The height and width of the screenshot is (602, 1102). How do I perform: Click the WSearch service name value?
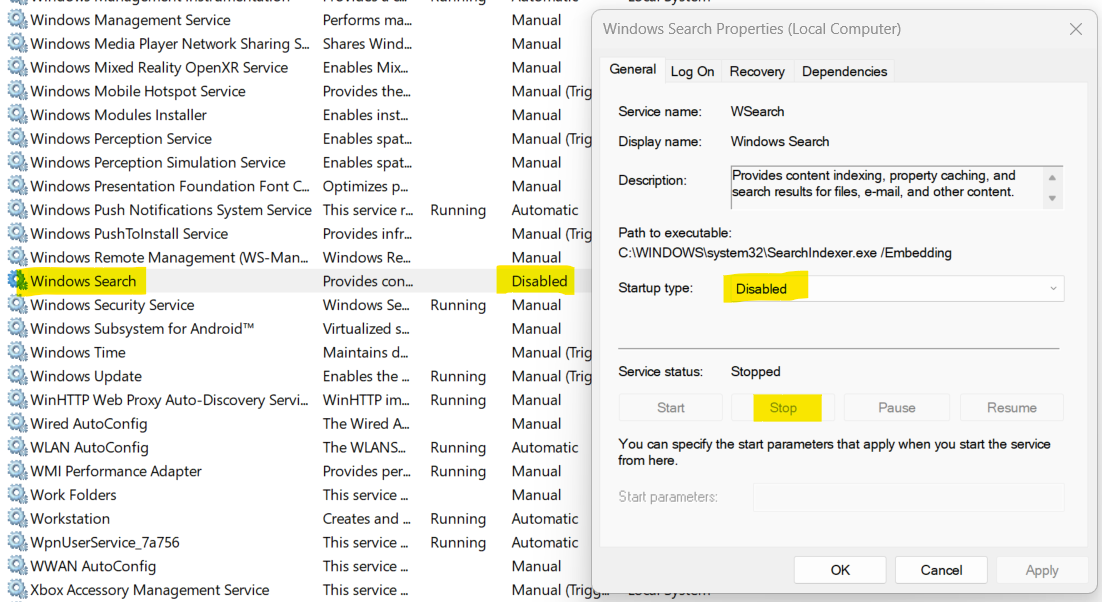757,111
